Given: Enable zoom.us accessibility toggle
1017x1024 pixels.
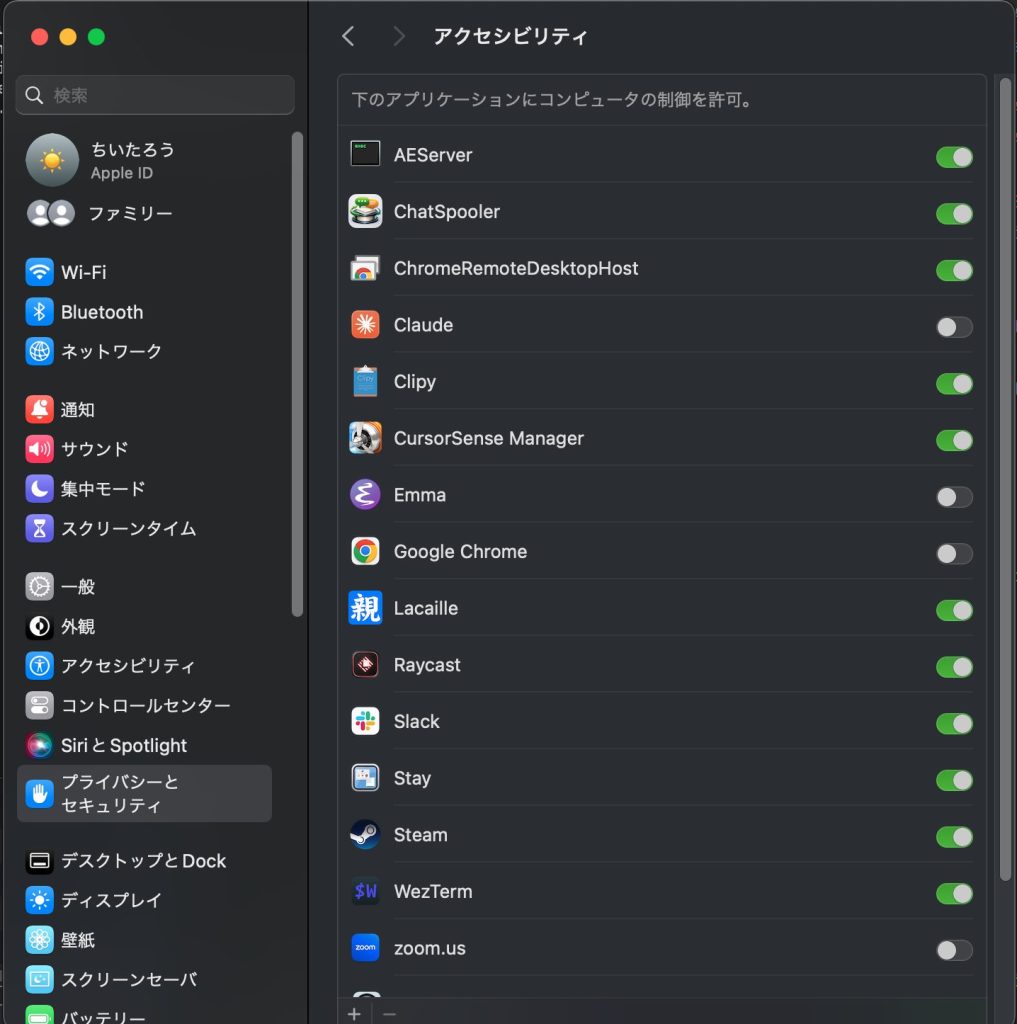Looking at the screenshot, I should pyautogui.click(x=954, y=950).
